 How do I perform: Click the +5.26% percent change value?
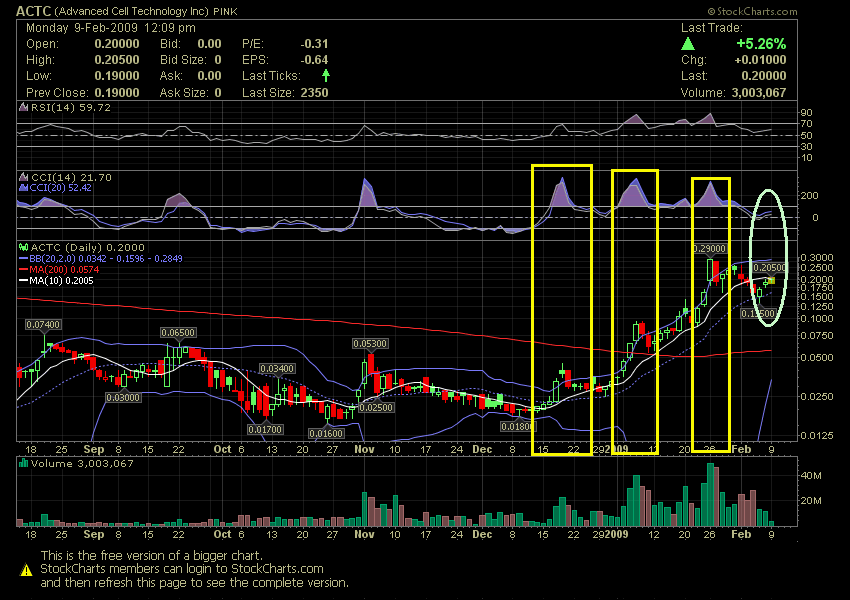coord(760,44)
